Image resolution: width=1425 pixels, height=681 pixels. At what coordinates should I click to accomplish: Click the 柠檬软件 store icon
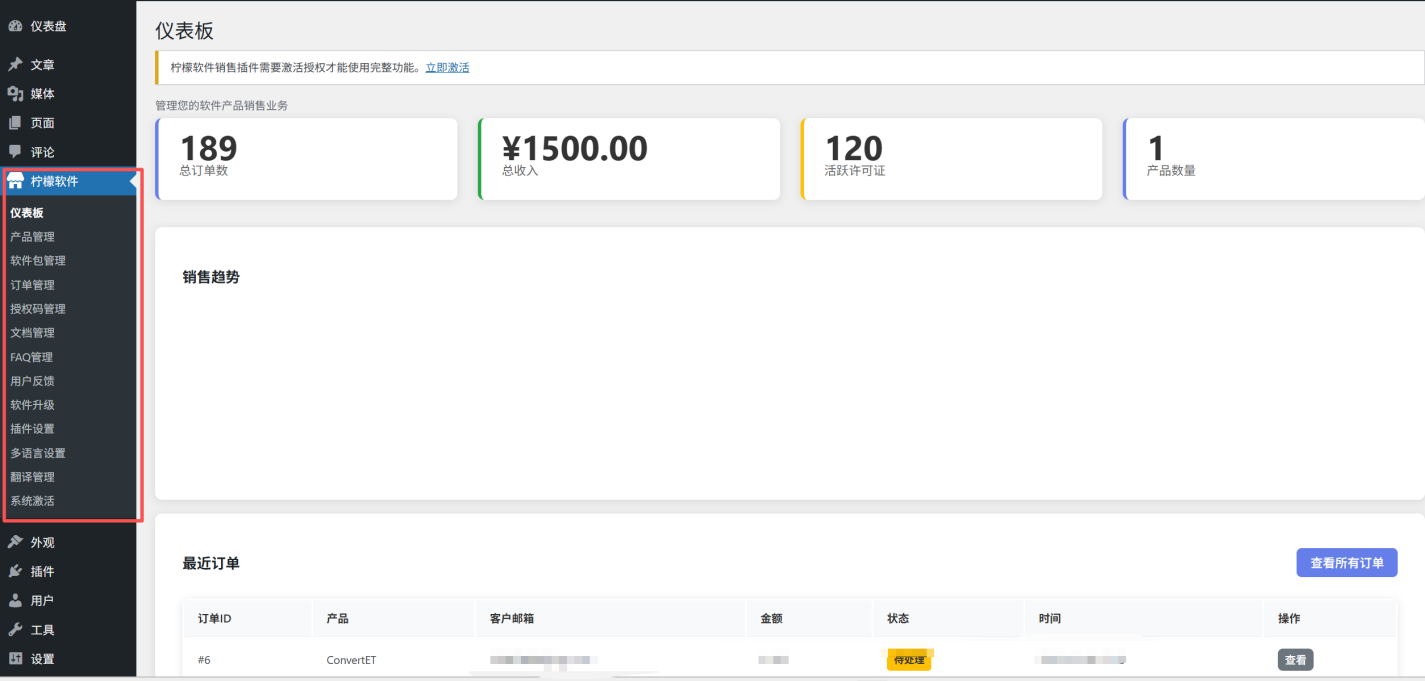click(15, 181)
